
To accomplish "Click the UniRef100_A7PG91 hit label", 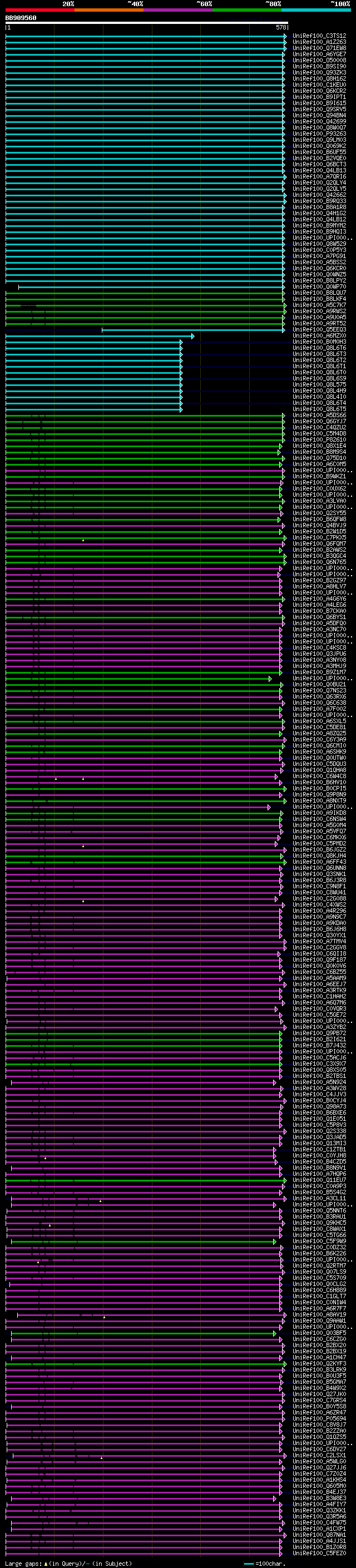I will tap(319, 256).
